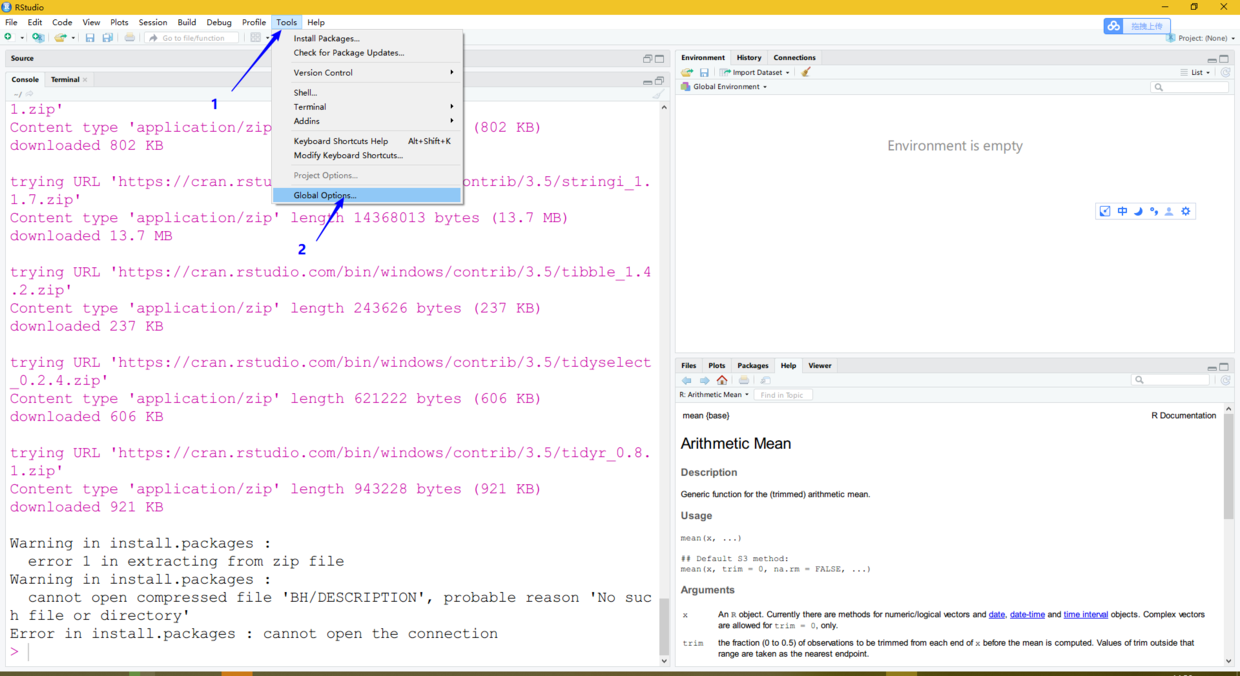The image size is (1240, 676).
Task: Switch to the Viewer tab
Action: [x=820, y=366]
